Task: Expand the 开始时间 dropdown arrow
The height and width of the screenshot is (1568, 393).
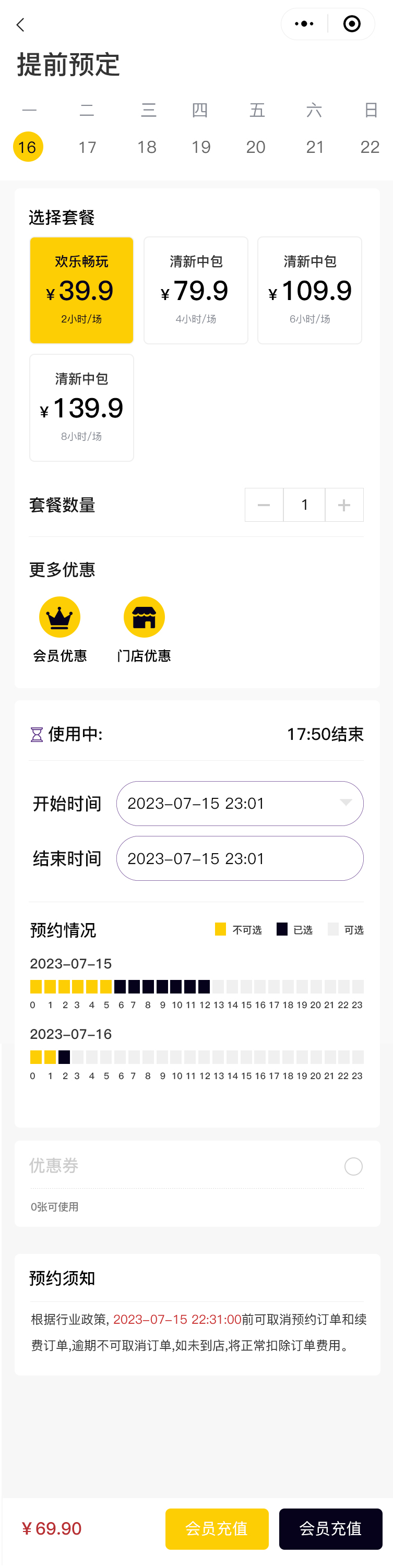Action: 346,803
